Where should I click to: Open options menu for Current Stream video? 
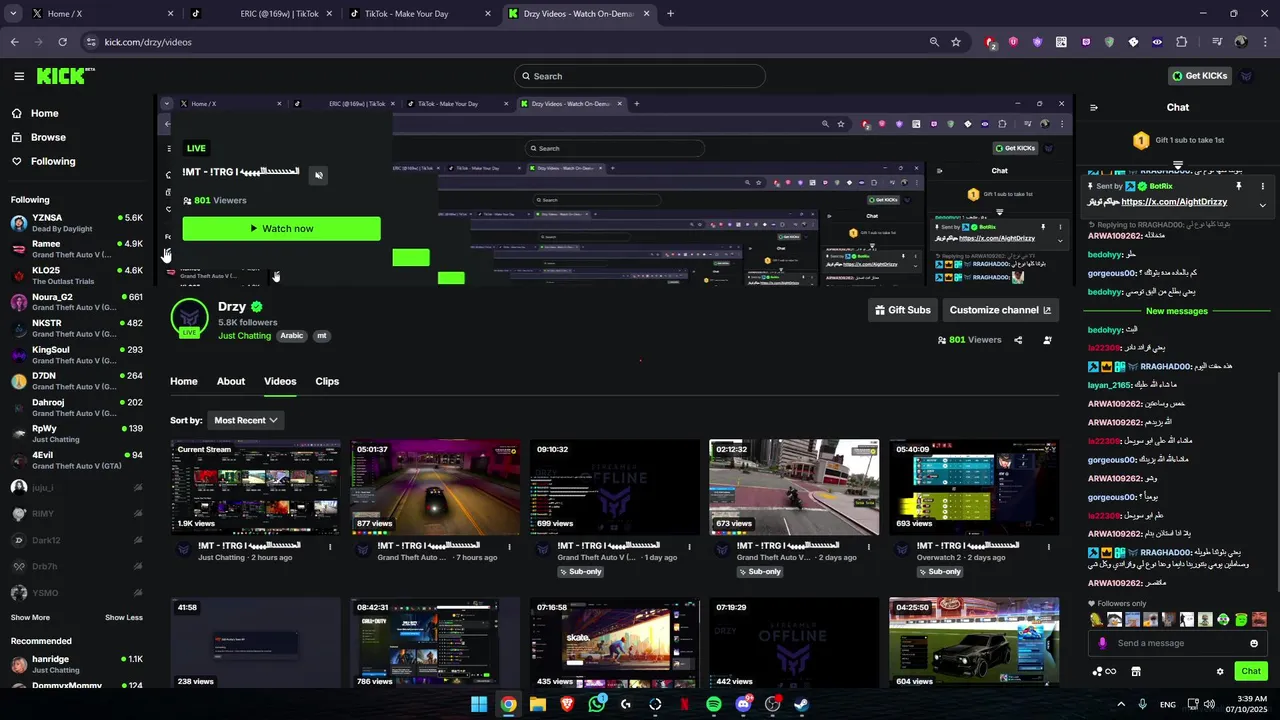[330, 547]
